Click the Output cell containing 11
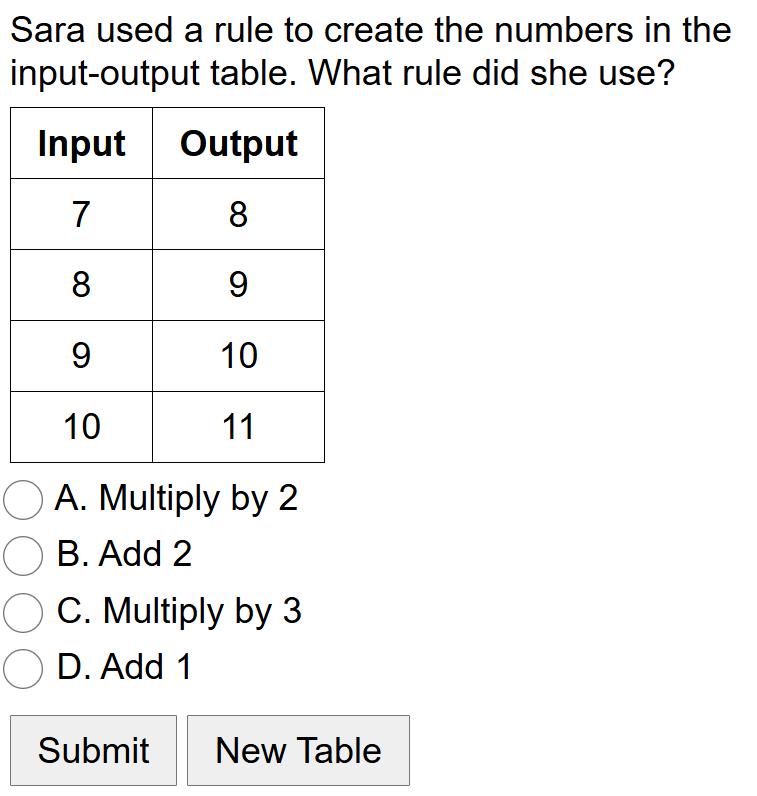757x796 pixels. point(238,427)
